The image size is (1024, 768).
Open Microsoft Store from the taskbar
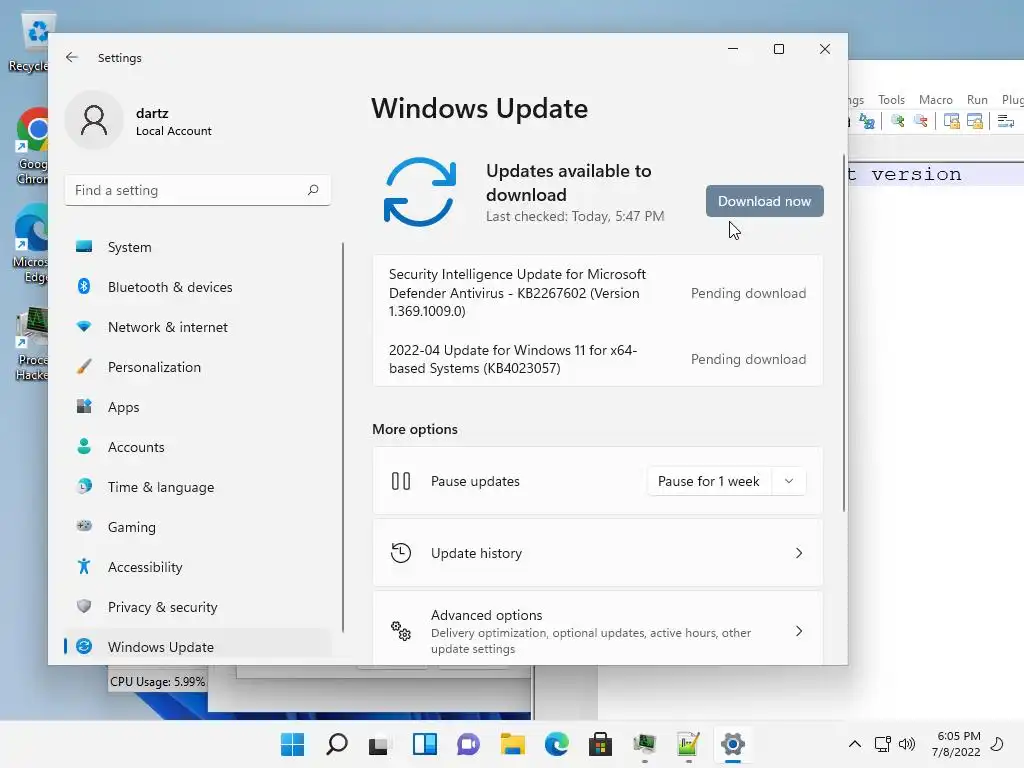(x=600, y=744)
